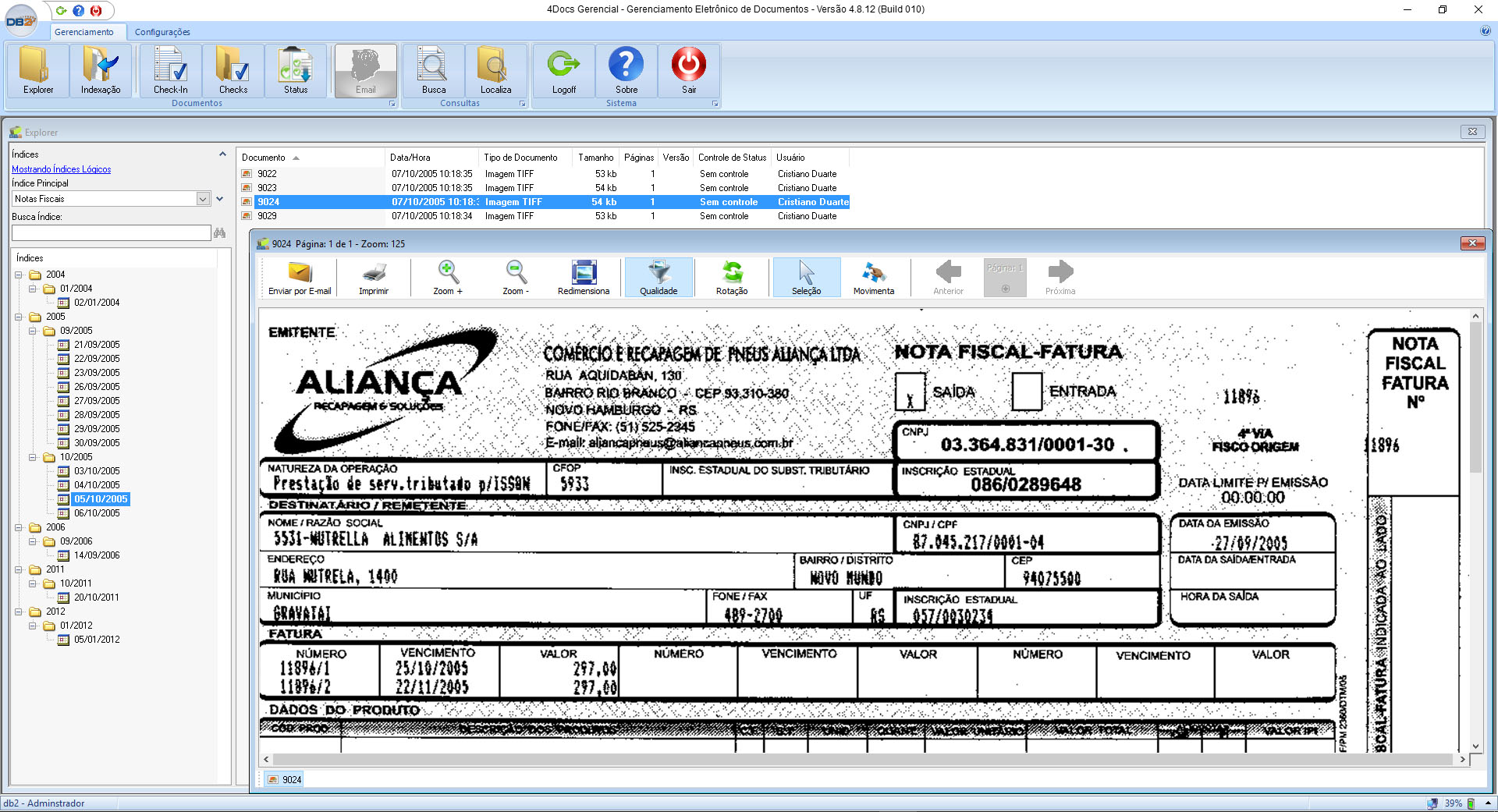Select tree item 21/09/2005
The image size is (1498, 812).
[x=97, y=345]
